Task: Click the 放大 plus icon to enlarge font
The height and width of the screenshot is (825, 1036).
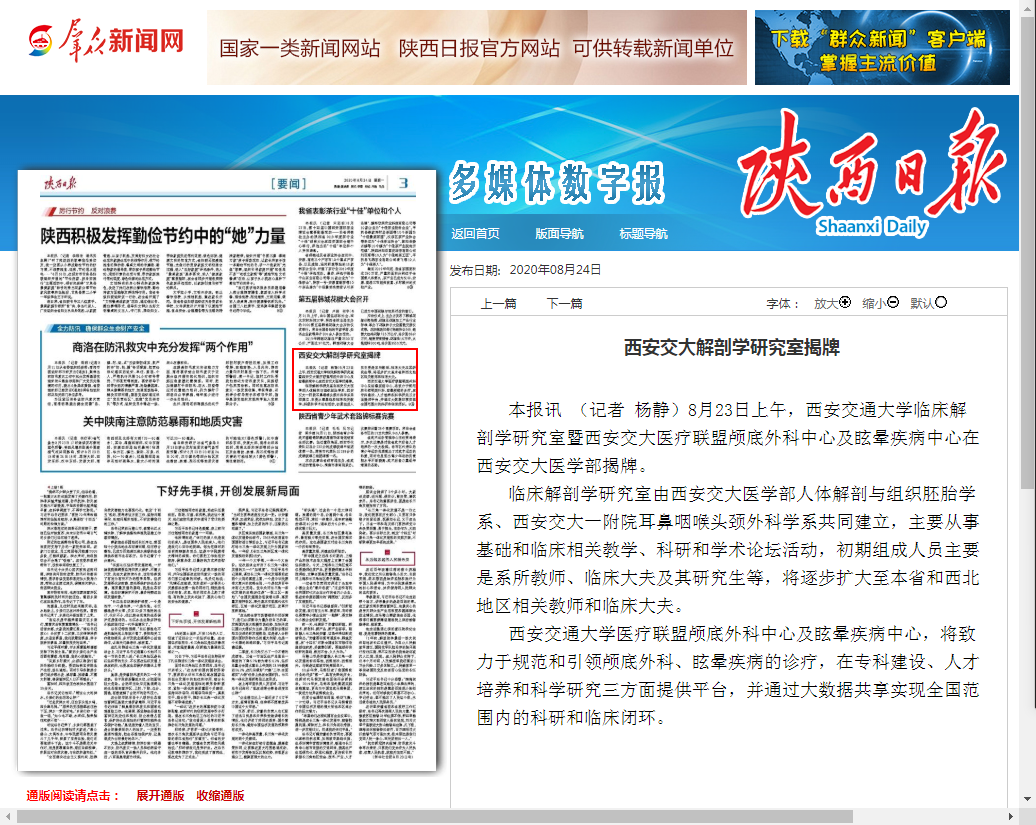Action: (x=845, y=303)
